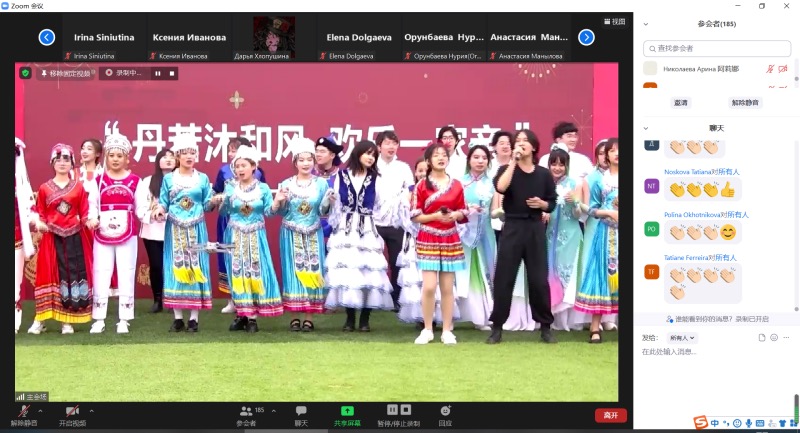Open the 视图 view menu
The width and height of the screenshot is (800, 433).
(x=614, y=21)
